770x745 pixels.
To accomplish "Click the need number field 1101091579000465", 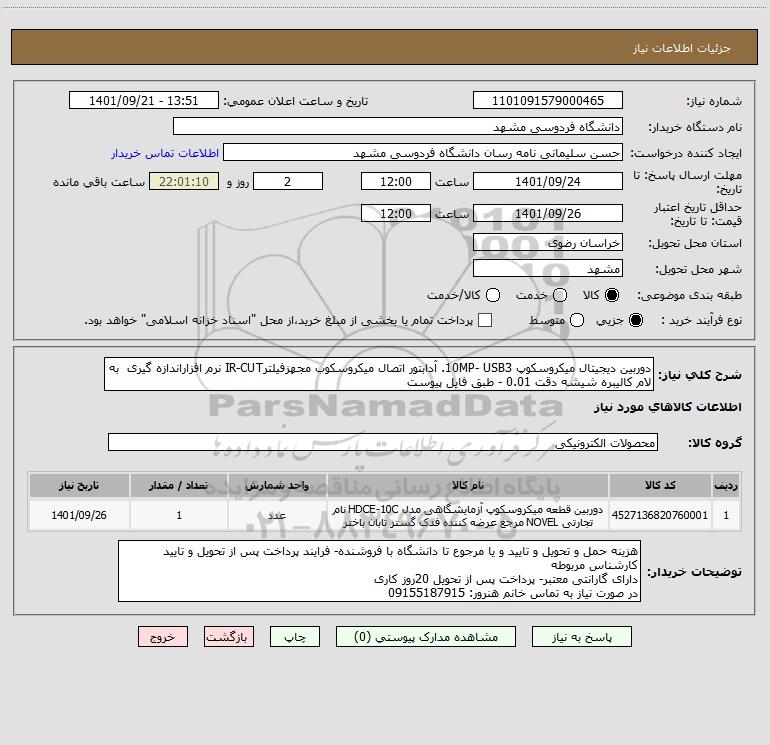I will pos(548,101).
